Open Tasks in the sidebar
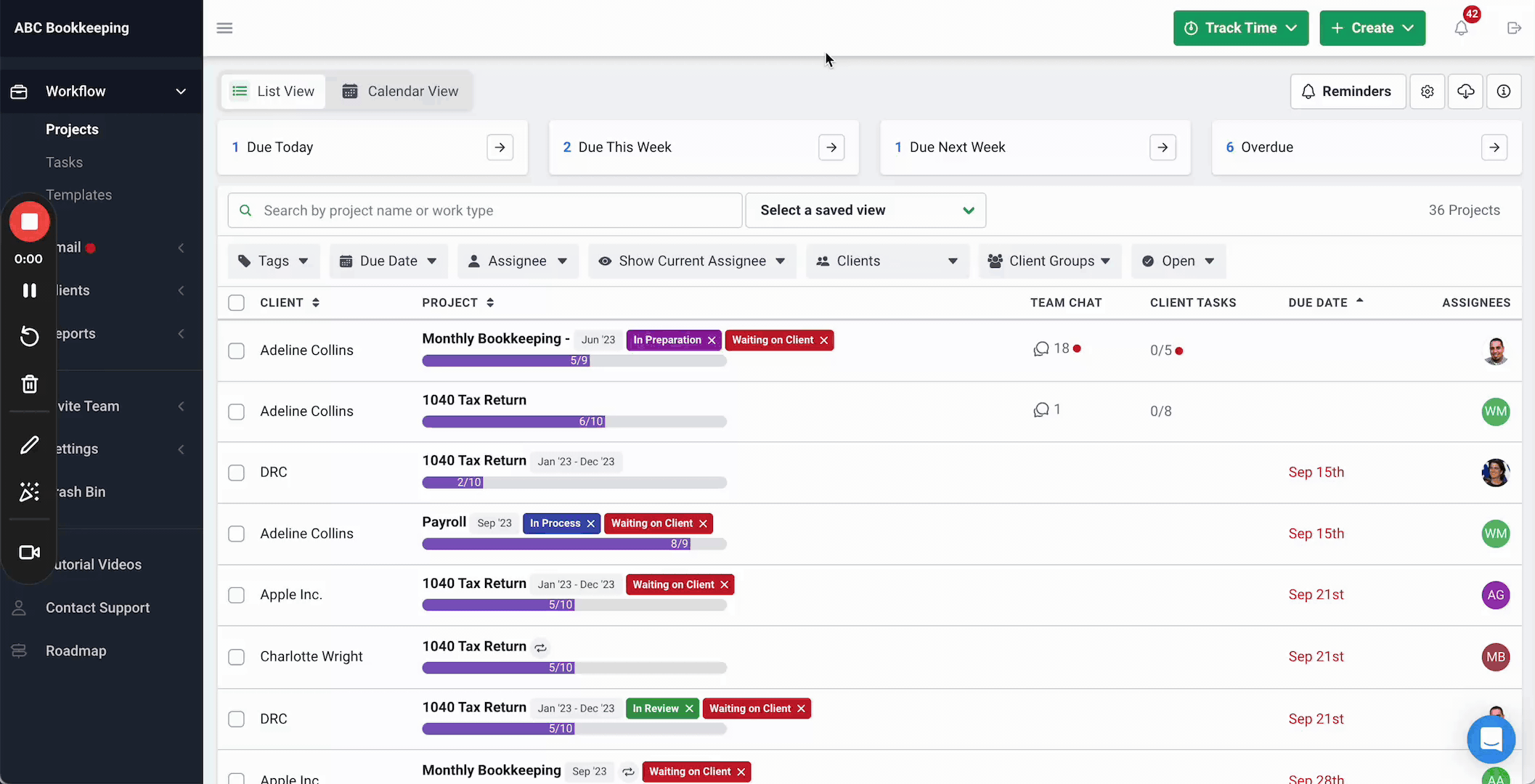 click(64, 163)
